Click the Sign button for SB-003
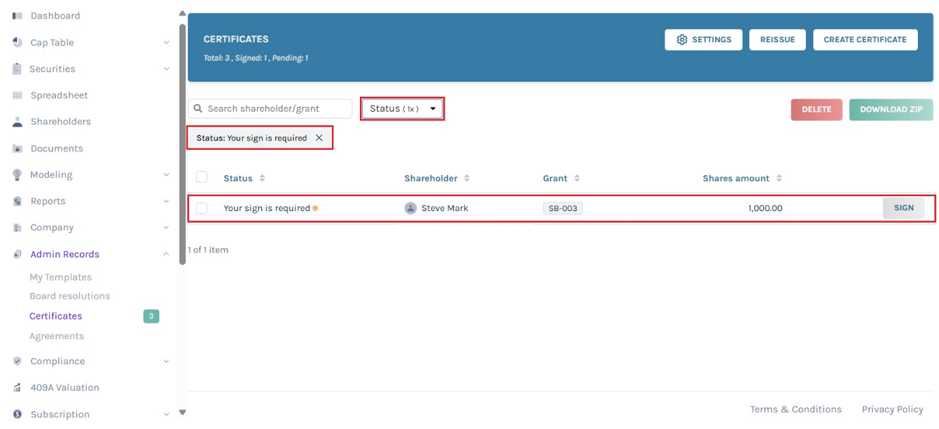The image size is (939, 429). (904, 208)
